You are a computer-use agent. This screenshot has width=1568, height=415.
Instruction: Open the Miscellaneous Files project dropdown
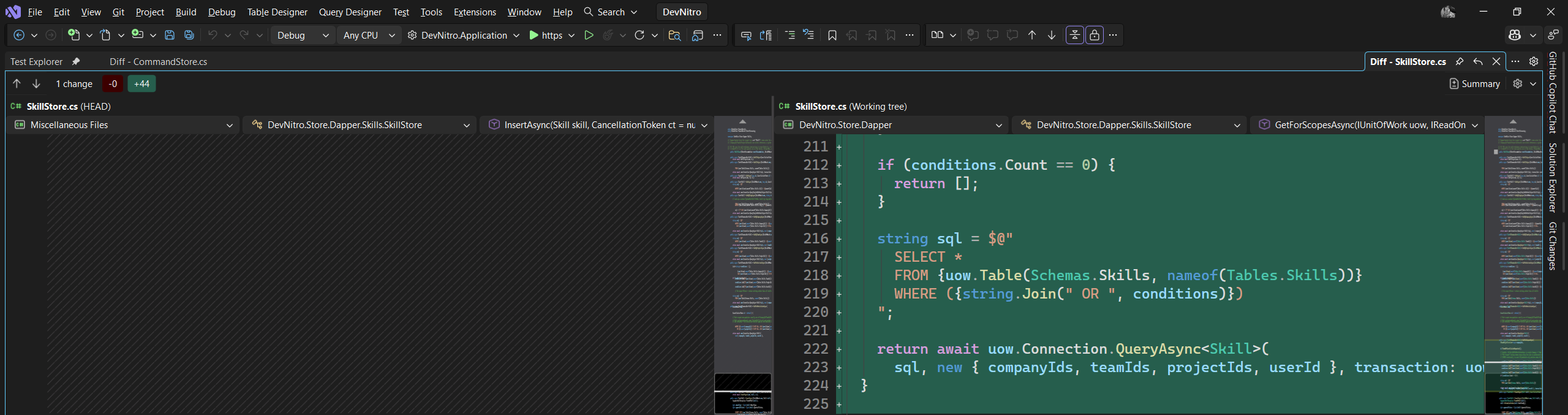coord(124,125)
